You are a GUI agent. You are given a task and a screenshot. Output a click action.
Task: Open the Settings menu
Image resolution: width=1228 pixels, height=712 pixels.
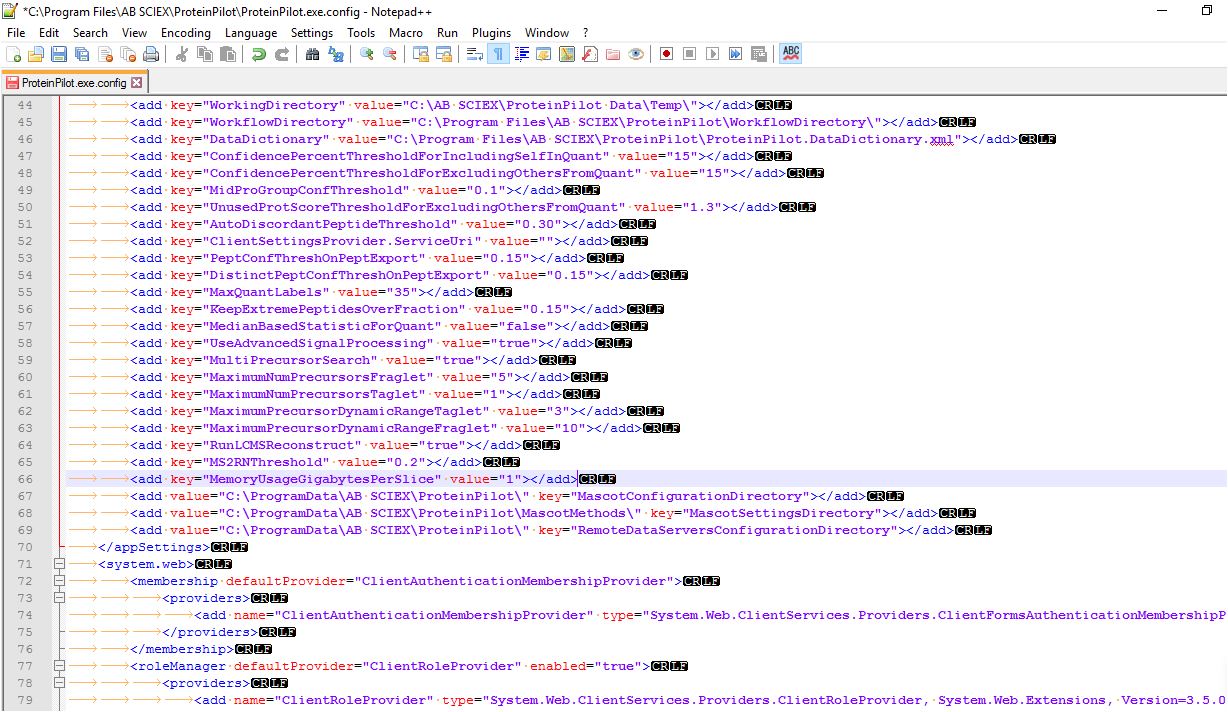click(312, 33)
